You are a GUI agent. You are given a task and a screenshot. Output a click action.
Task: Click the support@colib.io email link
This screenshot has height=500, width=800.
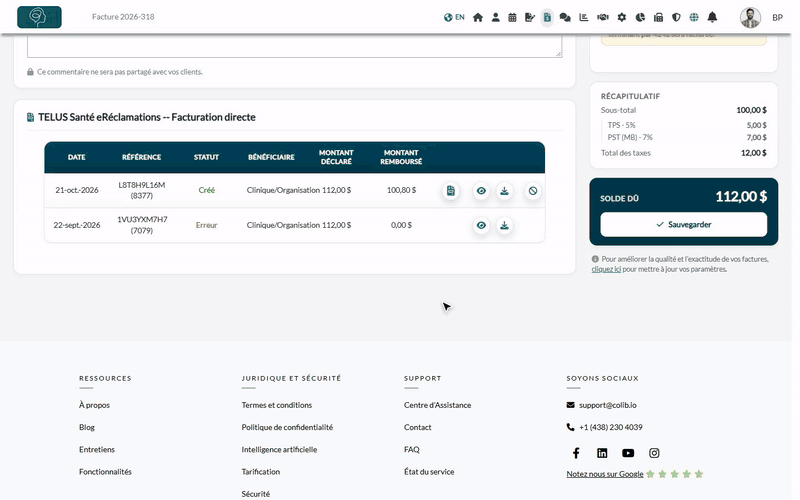click(608, 405)
